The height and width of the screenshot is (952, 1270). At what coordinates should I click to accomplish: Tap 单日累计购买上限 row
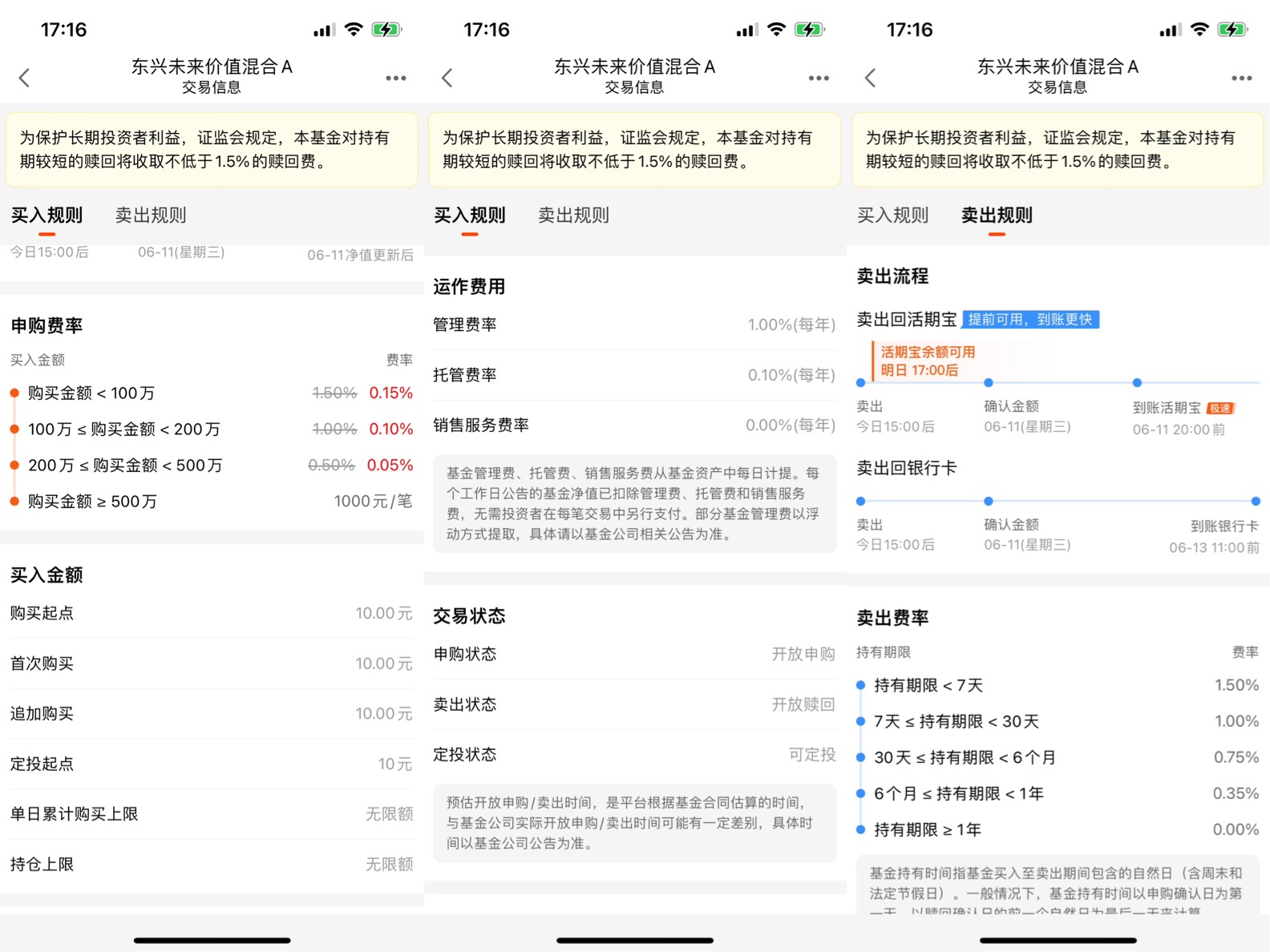pyautogui.click(x=212, y=814)
